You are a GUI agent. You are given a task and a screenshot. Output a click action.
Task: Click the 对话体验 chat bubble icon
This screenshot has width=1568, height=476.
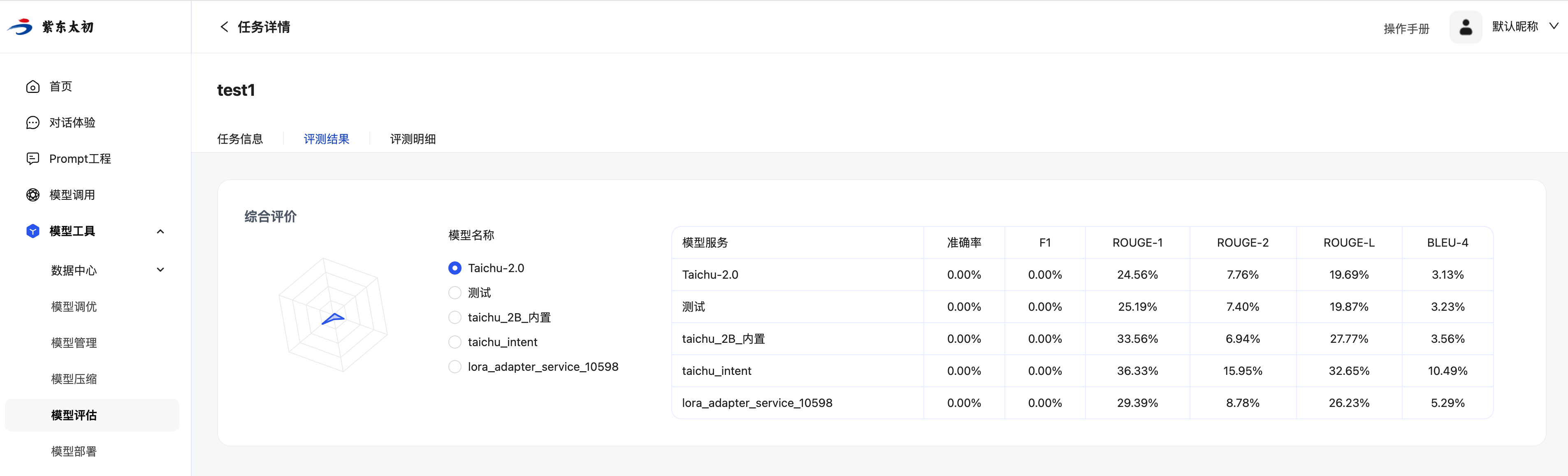coord(33,123)
